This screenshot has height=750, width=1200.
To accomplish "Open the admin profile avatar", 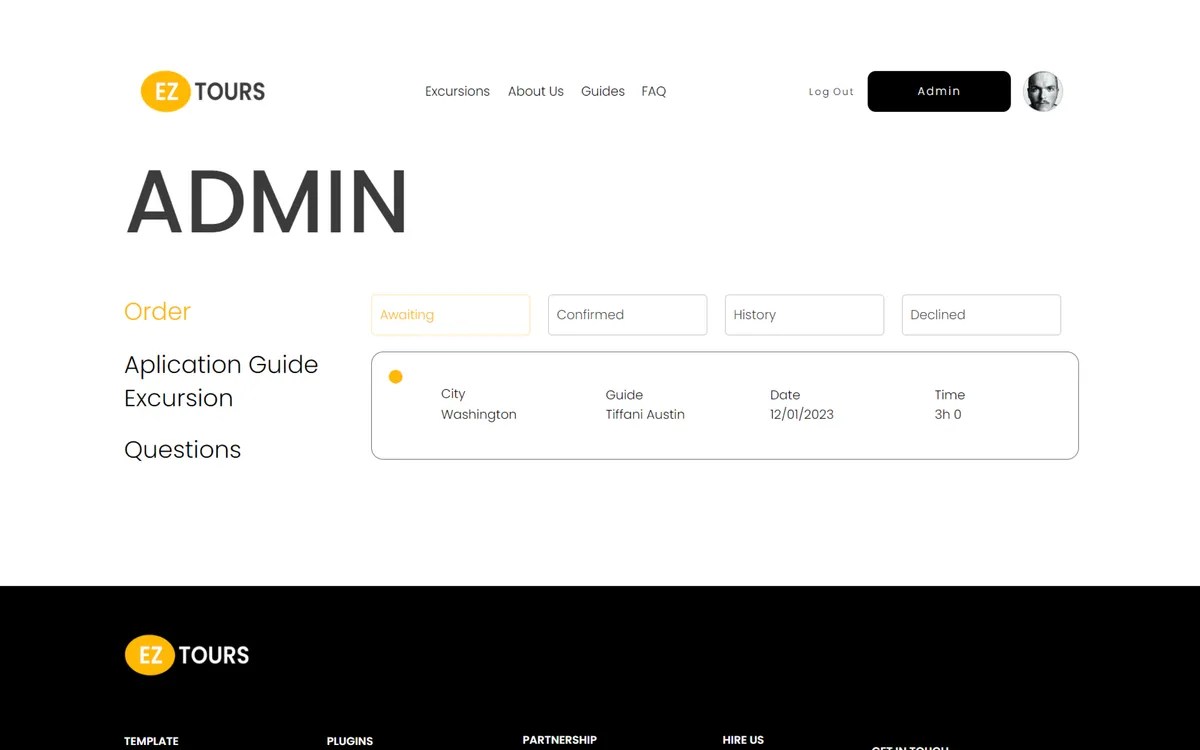I will pyautogui.click(x=1043, y=91).
